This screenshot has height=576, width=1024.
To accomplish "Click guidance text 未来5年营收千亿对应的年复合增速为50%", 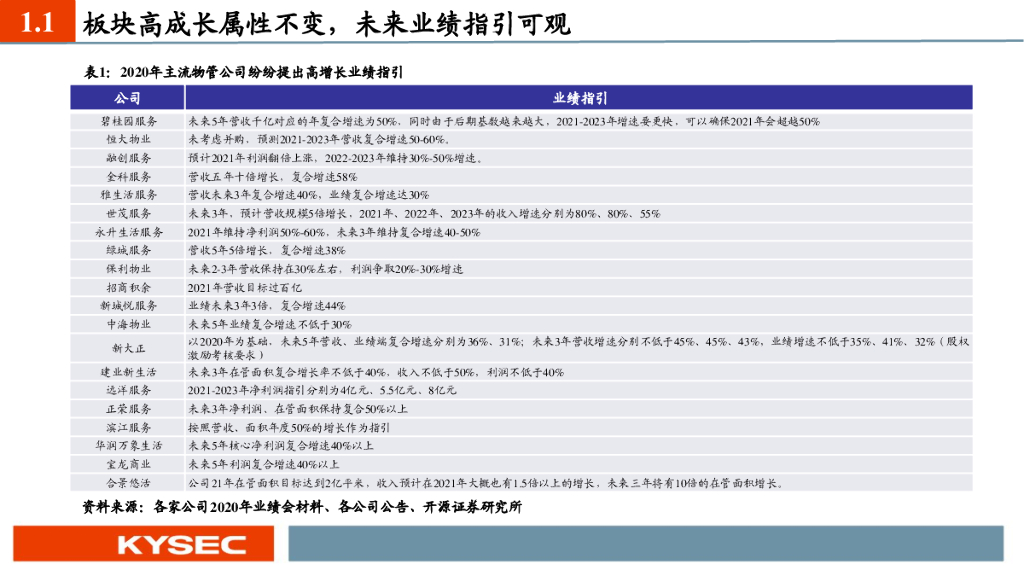I will coord(293,121).
